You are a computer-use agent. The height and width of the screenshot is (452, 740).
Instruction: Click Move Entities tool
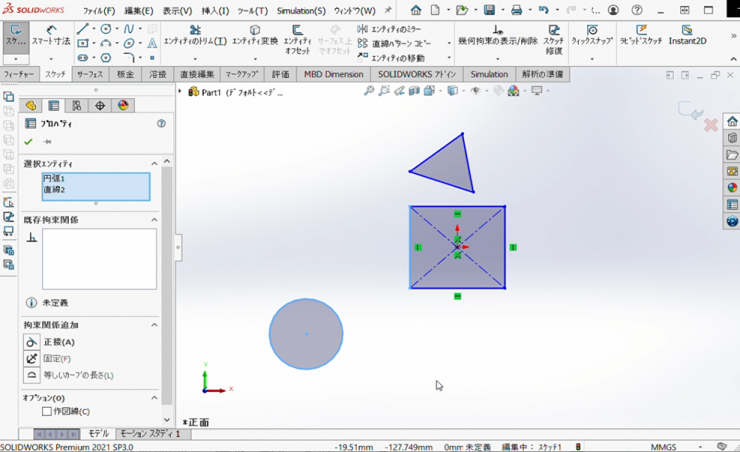391,58
